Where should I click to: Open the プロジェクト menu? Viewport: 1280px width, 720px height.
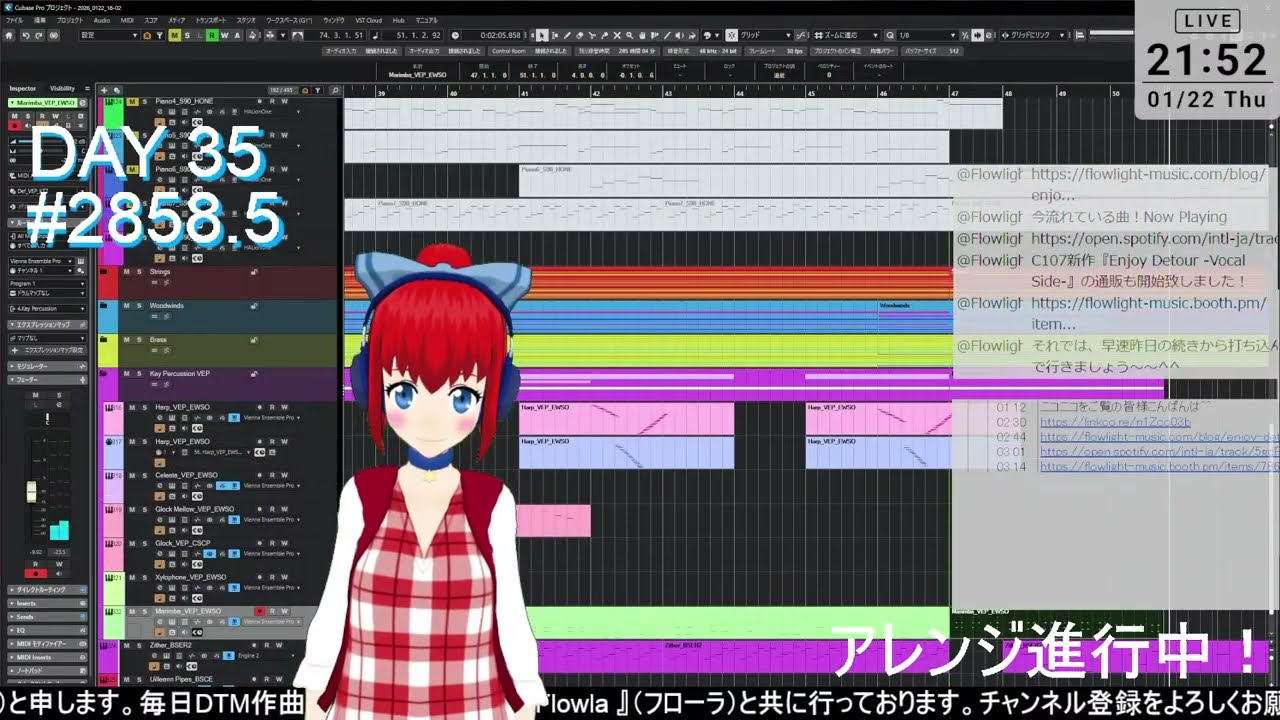(70, 20)
